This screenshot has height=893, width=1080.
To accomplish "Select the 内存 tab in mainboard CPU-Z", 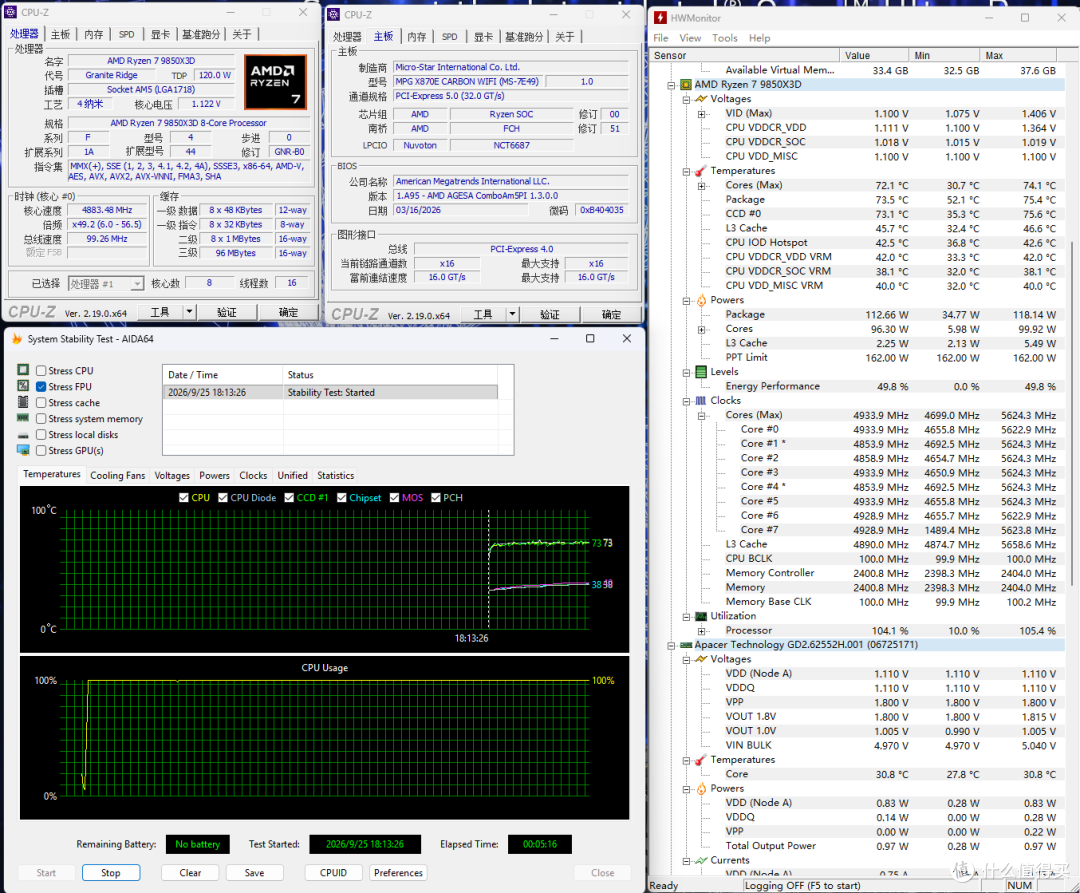I will tap(416, 36).
